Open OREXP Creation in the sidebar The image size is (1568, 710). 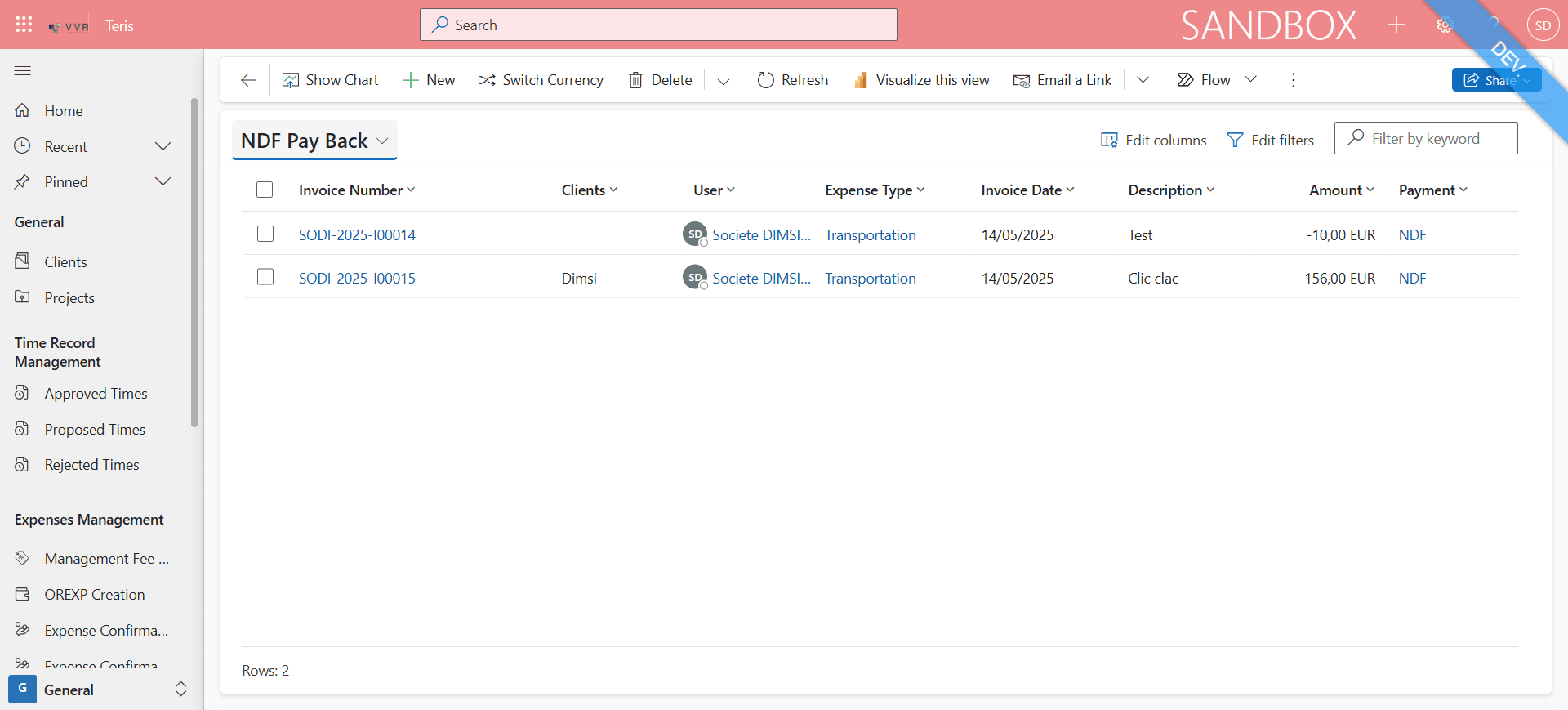pyautogui.click(x=95, y=595)
